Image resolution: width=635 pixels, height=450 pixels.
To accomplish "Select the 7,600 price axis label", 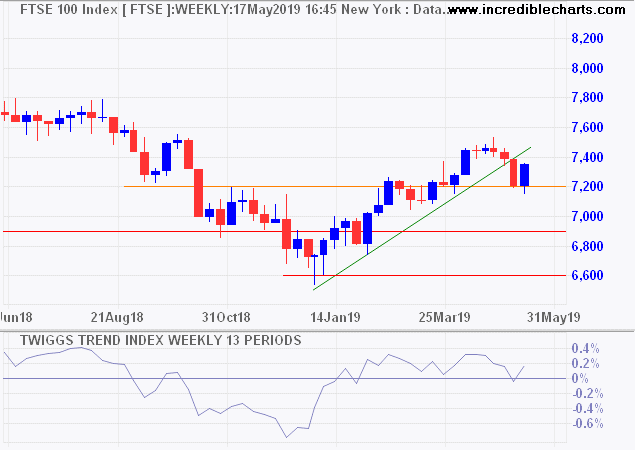I will point(587,127).
